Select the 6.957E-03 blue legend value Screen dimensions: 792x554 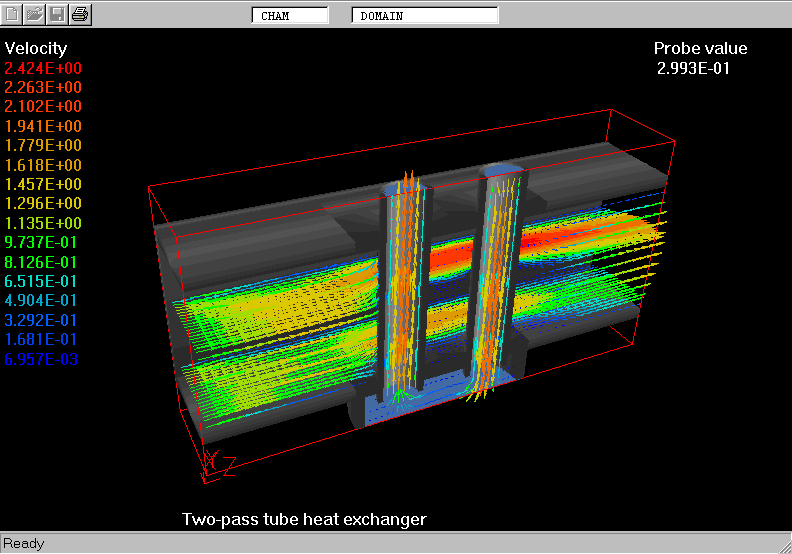tap(43, 359)
